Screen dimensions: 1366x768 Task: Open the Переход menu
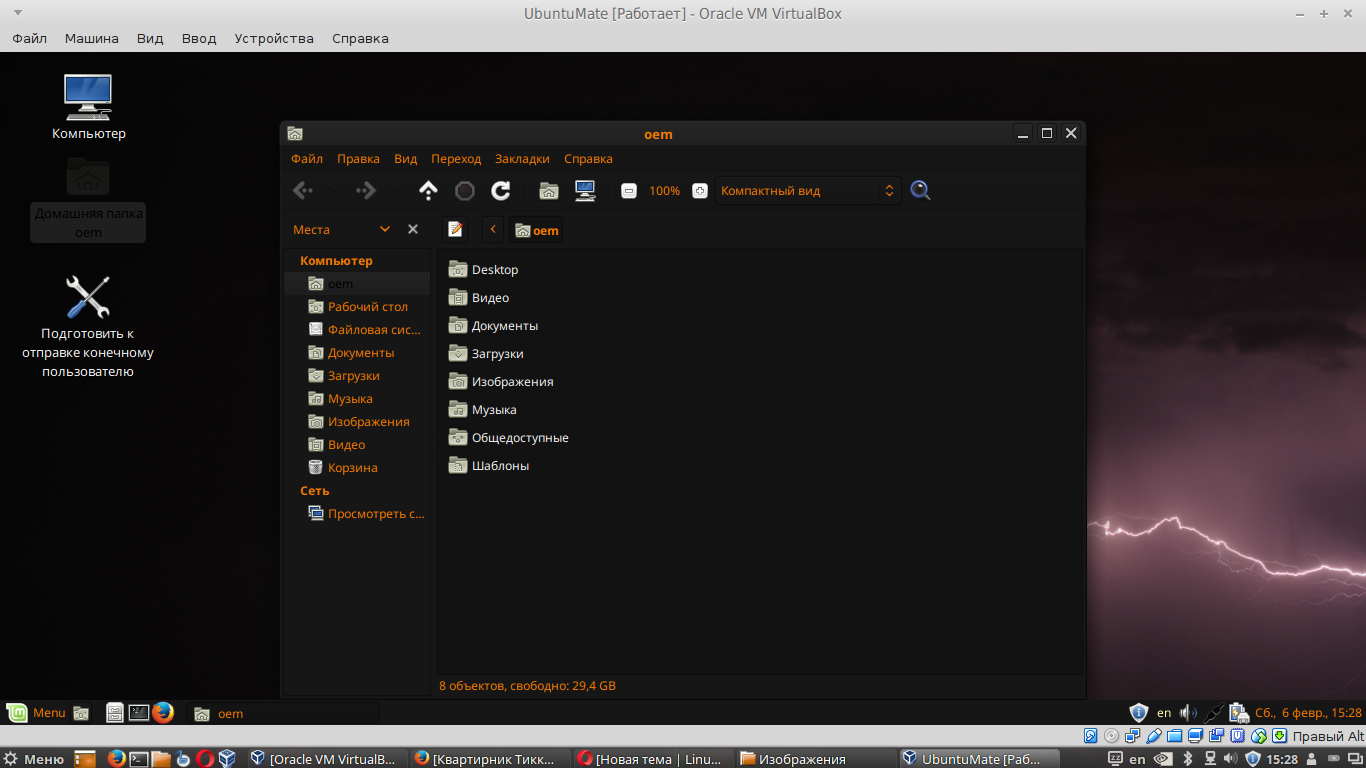click(x=456, y=159)
